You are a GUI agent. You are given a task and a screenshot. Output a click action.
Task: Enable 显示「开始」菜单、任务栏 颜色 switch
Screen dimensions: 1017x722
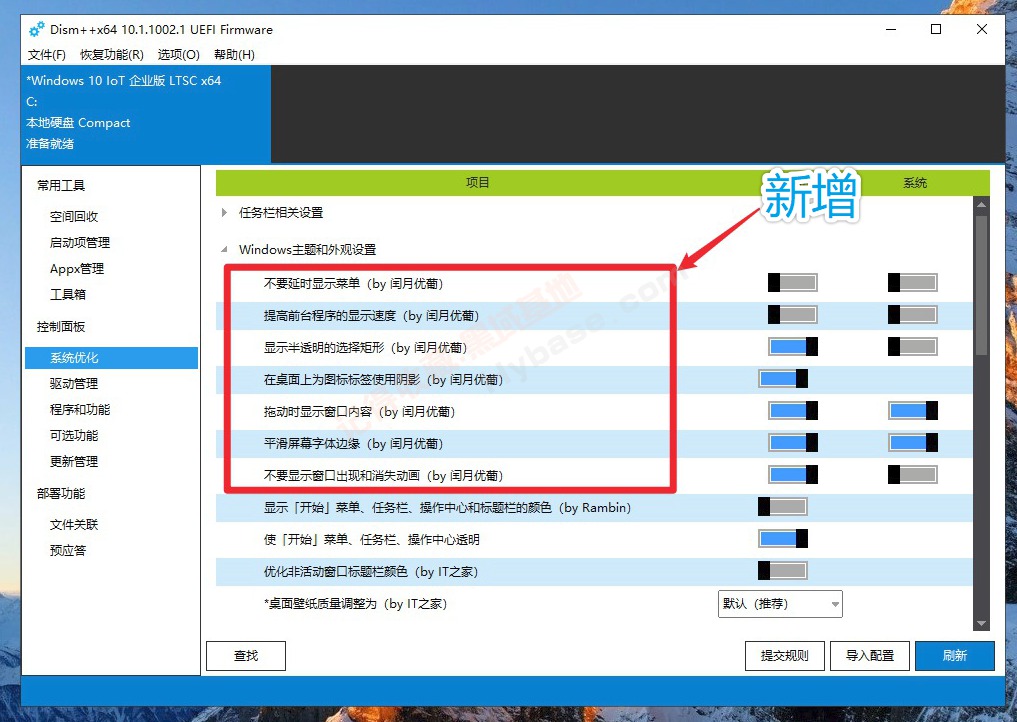(x=783, y=507)
